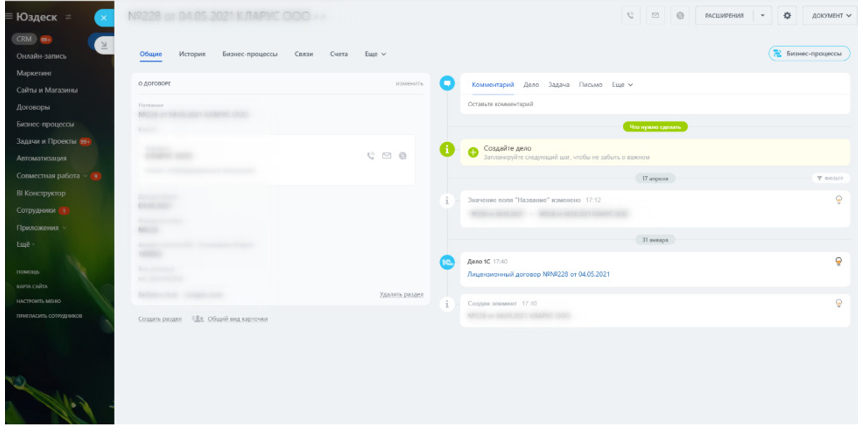The image size is (858, 429).
Task: Switch to the Общие tab
Action: pyautogui.click(x=150, y=54)
